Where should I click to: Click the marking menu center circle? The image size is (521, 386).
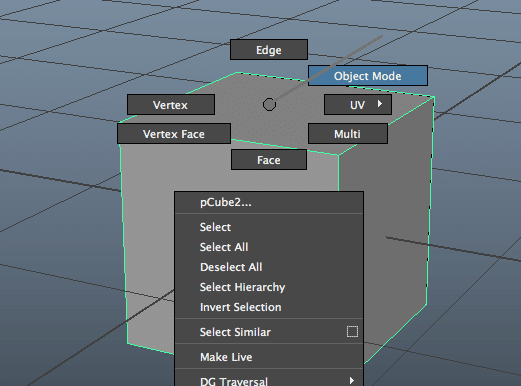(x=269, y=104)
